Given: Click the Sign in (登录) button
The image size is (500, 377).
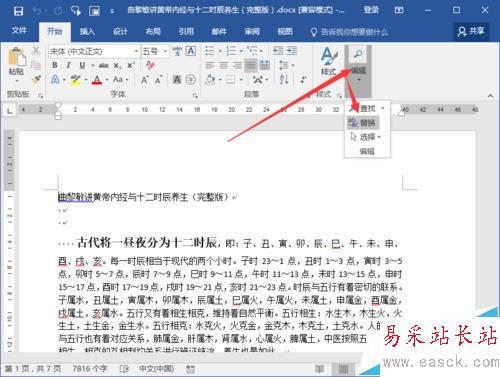Looking at the screenshot, I should tap(371, 10).
